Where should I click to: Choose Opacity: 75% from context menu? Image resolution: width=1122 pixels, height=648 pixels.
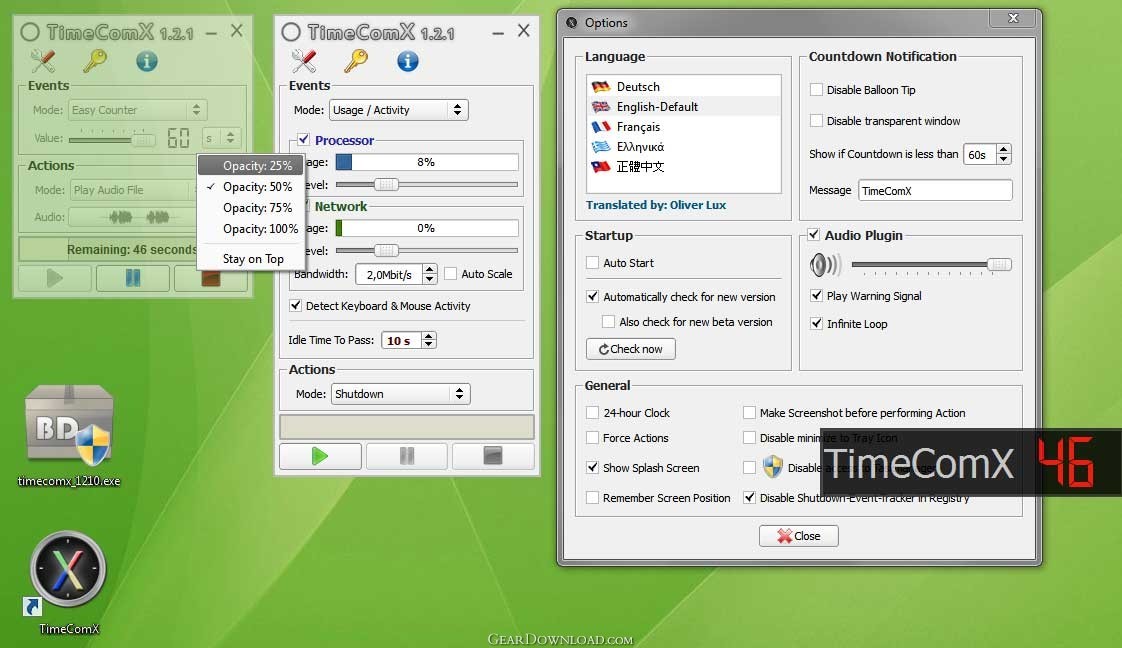250,208
